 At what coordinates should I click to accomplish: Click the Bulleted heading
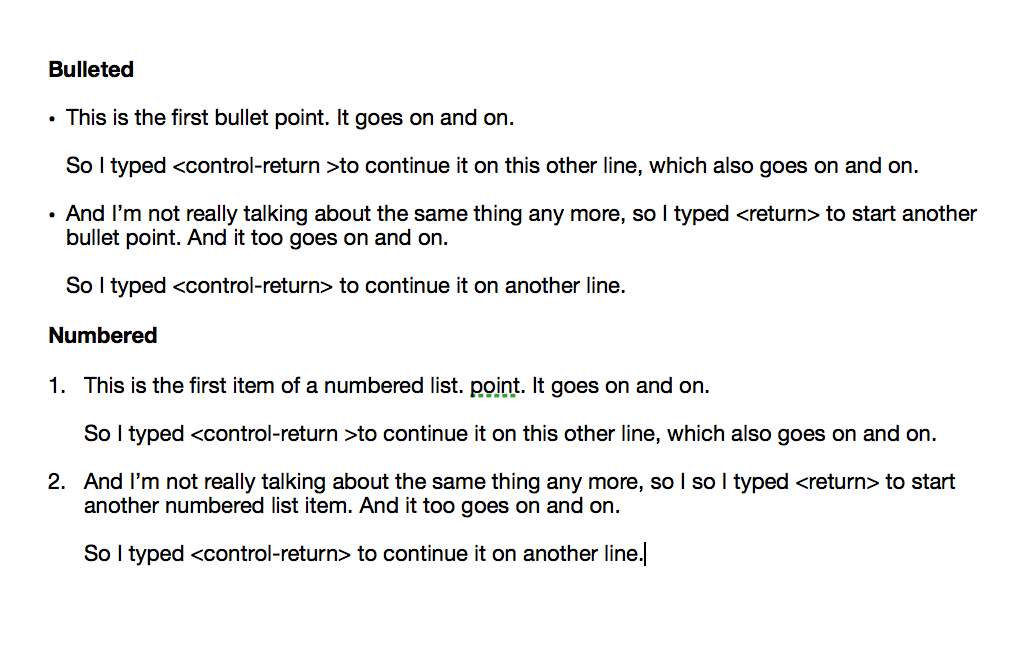tap(90, 70)
